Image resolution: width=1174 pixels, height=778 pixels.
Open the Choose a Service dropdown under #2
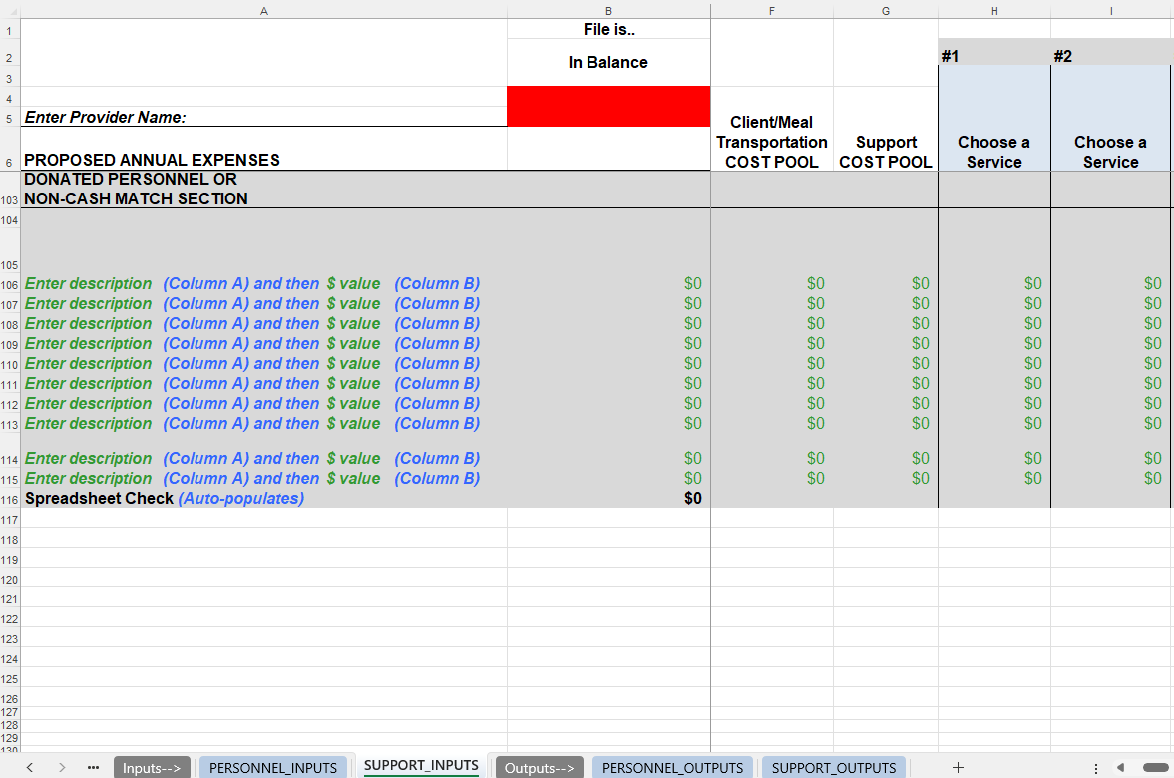coord(1110,150)
